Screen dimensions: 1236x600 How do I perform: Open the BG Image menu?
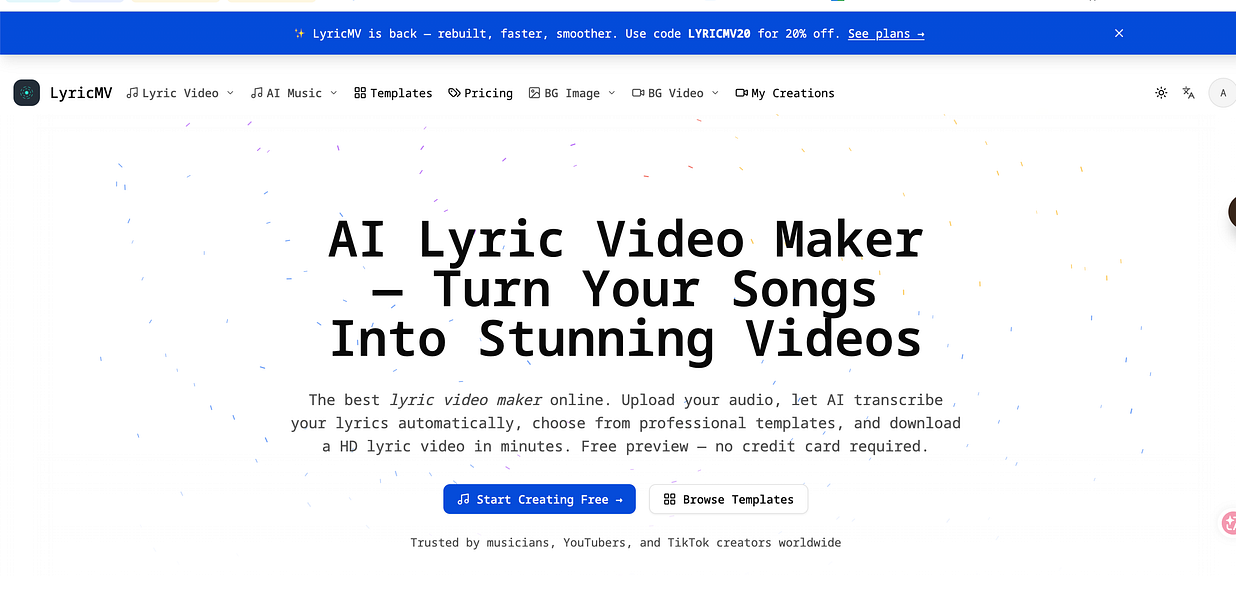pos(572,93)
